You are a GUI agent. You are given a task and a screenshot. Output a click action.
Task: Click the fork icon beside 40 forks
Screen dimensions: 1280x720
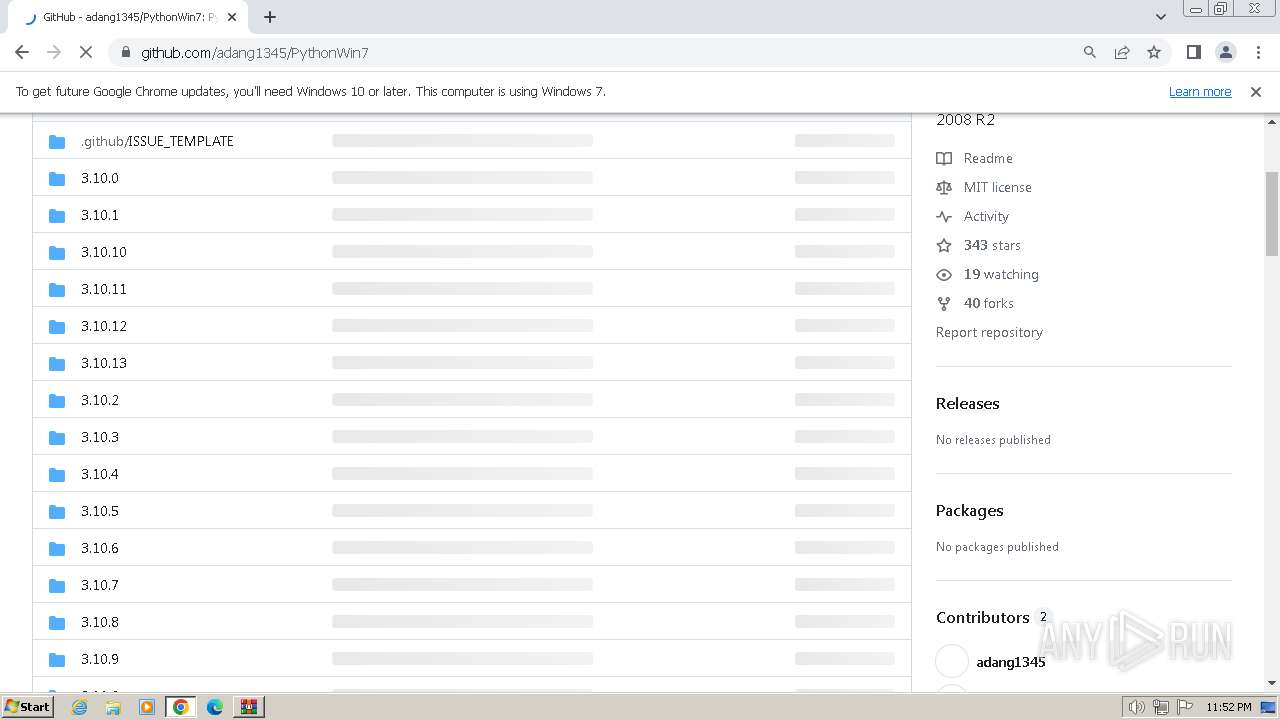click(944, 303)
